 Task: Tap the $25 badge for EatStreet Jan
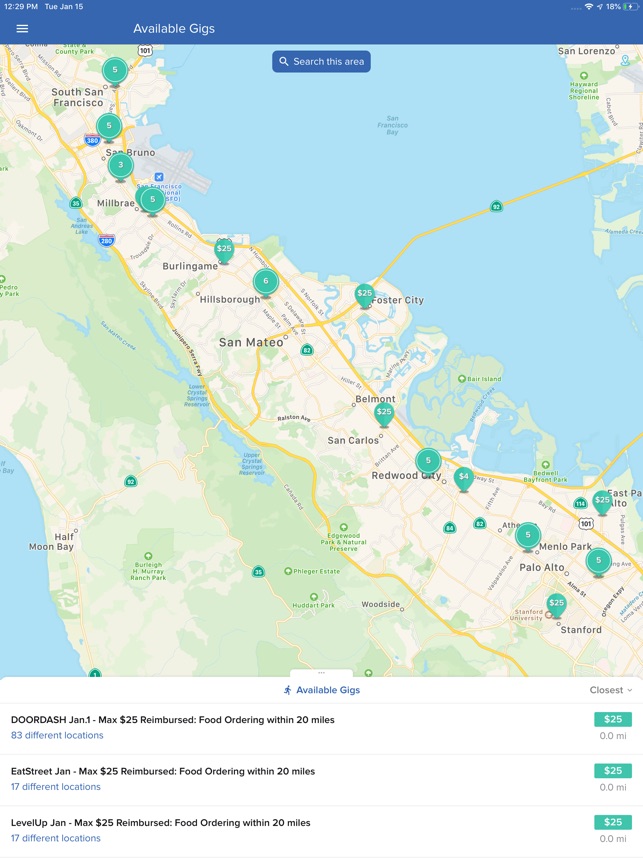point(613,770)
